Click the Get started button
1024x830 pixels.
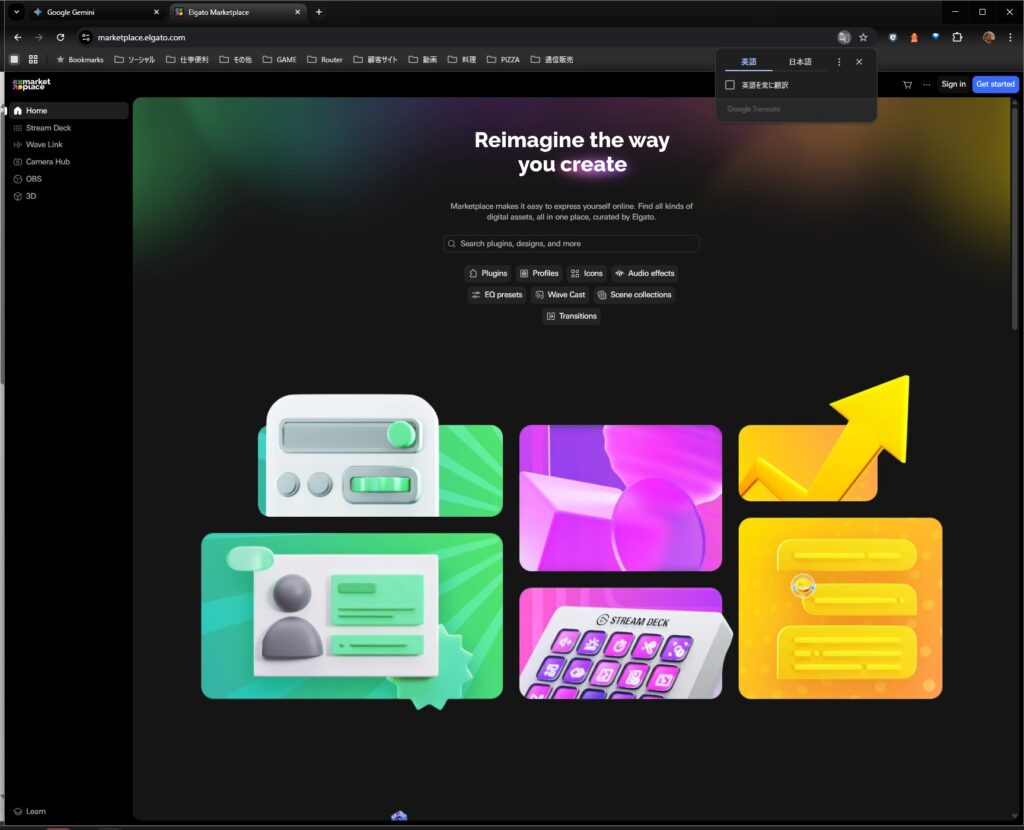pos(995,84)
